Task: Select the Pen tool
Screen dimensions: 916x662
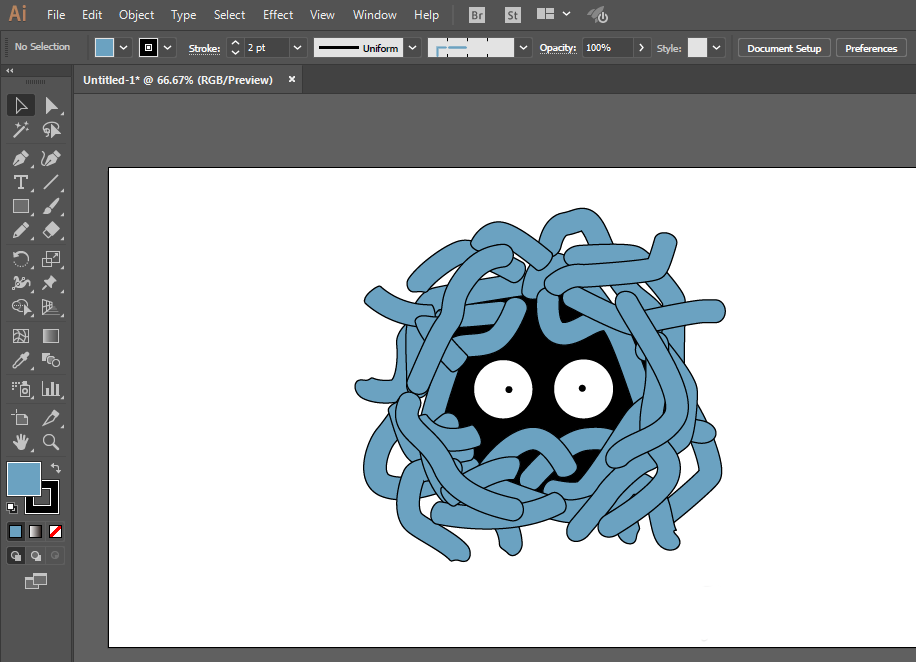Action: [x=21, y=158]
